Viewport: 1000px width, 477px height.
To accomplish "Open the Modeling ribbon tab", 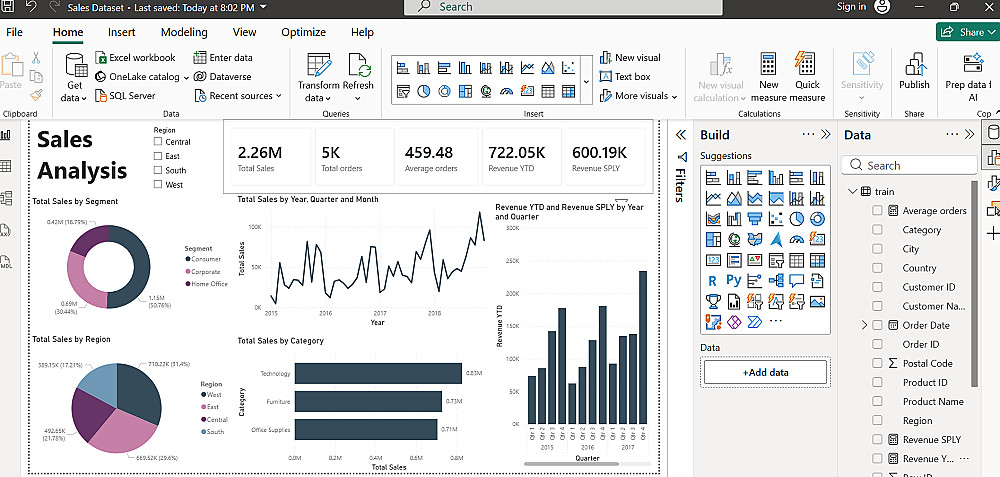I will [x=184, y=32].
